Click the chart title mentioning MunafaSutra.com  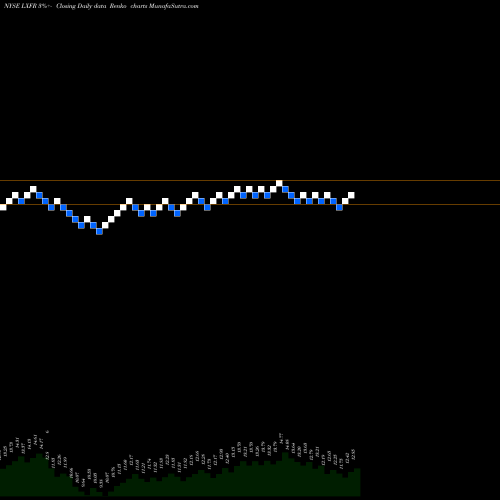pyautogui.click(x=101, y=6)
